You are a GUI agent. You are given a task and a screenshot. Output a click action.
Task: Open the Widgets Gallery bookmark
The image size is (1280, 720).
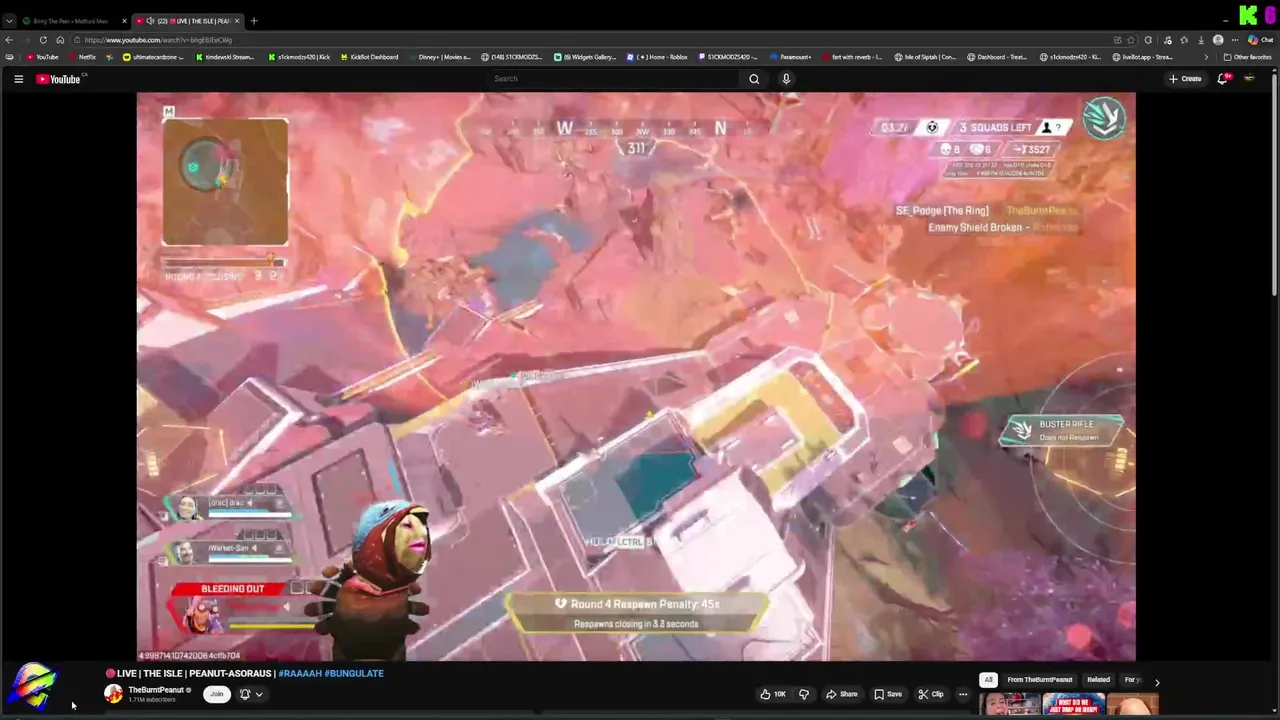pyautogui.click(x=585, y=57)
